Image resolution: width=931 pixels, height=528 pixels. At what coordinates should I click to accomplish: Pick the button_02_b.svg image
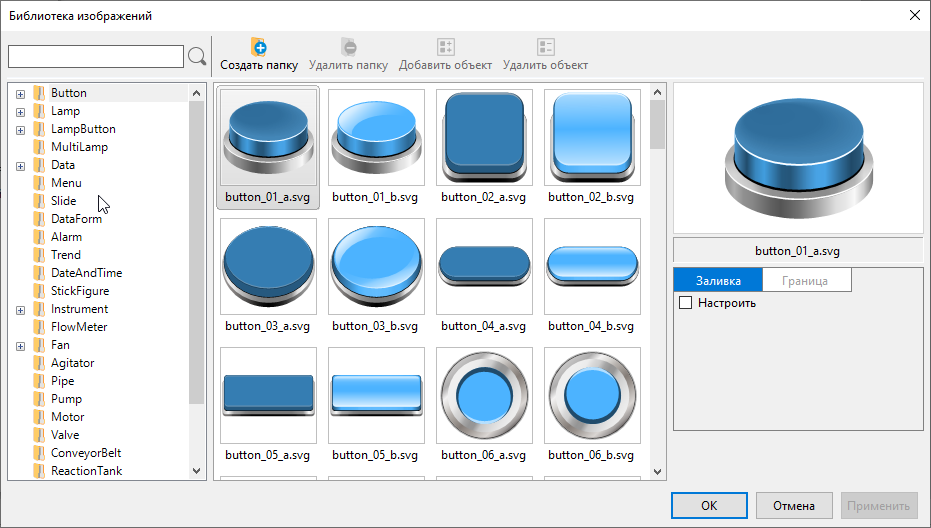coord(592,137)
